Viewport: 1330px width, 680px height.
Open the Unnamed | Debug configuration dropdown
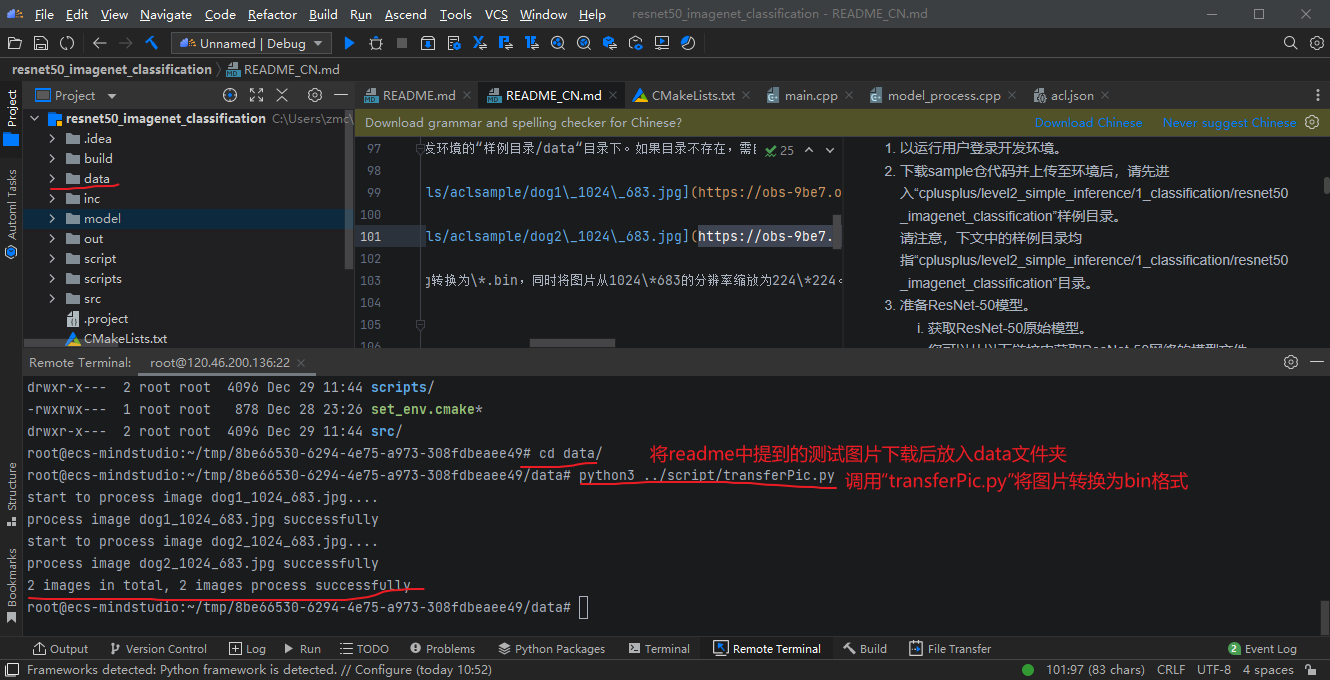pyautogui.click(x=251, y=43)
